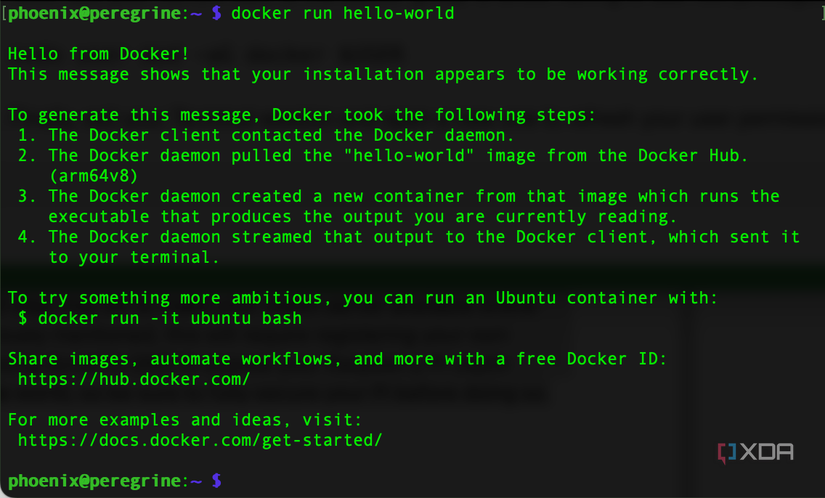
Task: Open the docs.docker.com/get-started link
Action: [200, 440]
